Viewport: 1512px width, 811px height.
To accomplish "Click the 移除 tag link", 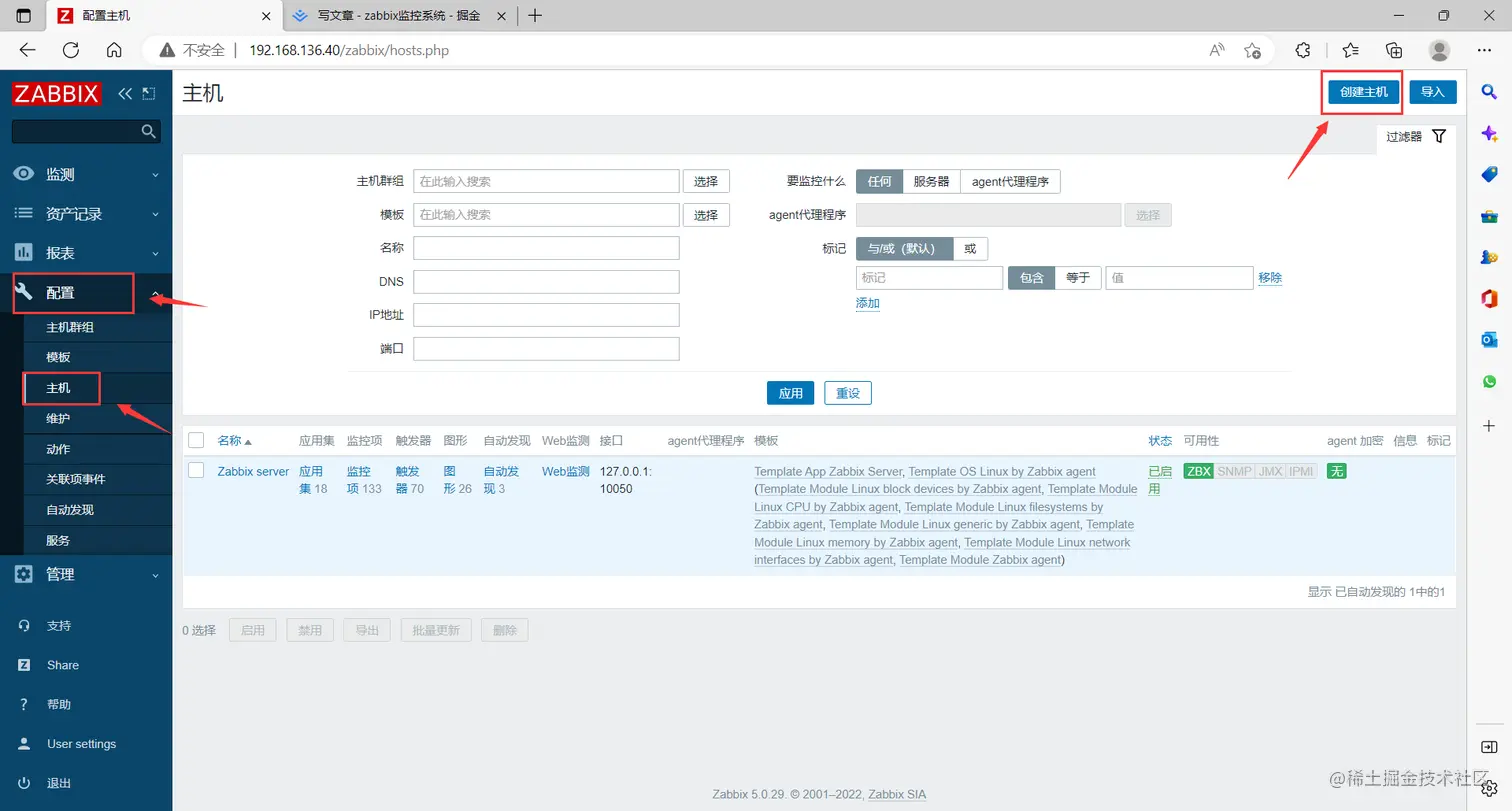I will click(1270, 278).
